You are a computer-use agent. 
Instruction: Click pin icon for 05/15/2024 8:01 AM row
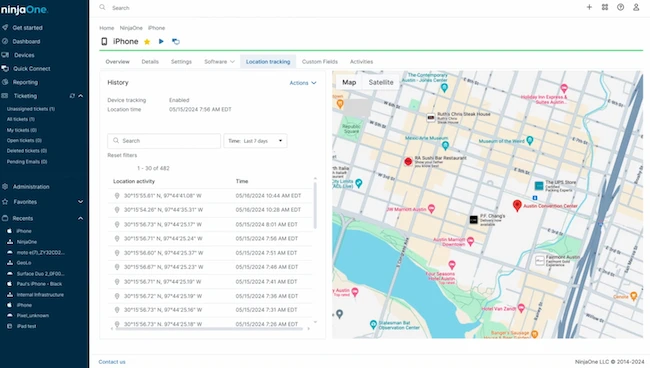point(117,224)
